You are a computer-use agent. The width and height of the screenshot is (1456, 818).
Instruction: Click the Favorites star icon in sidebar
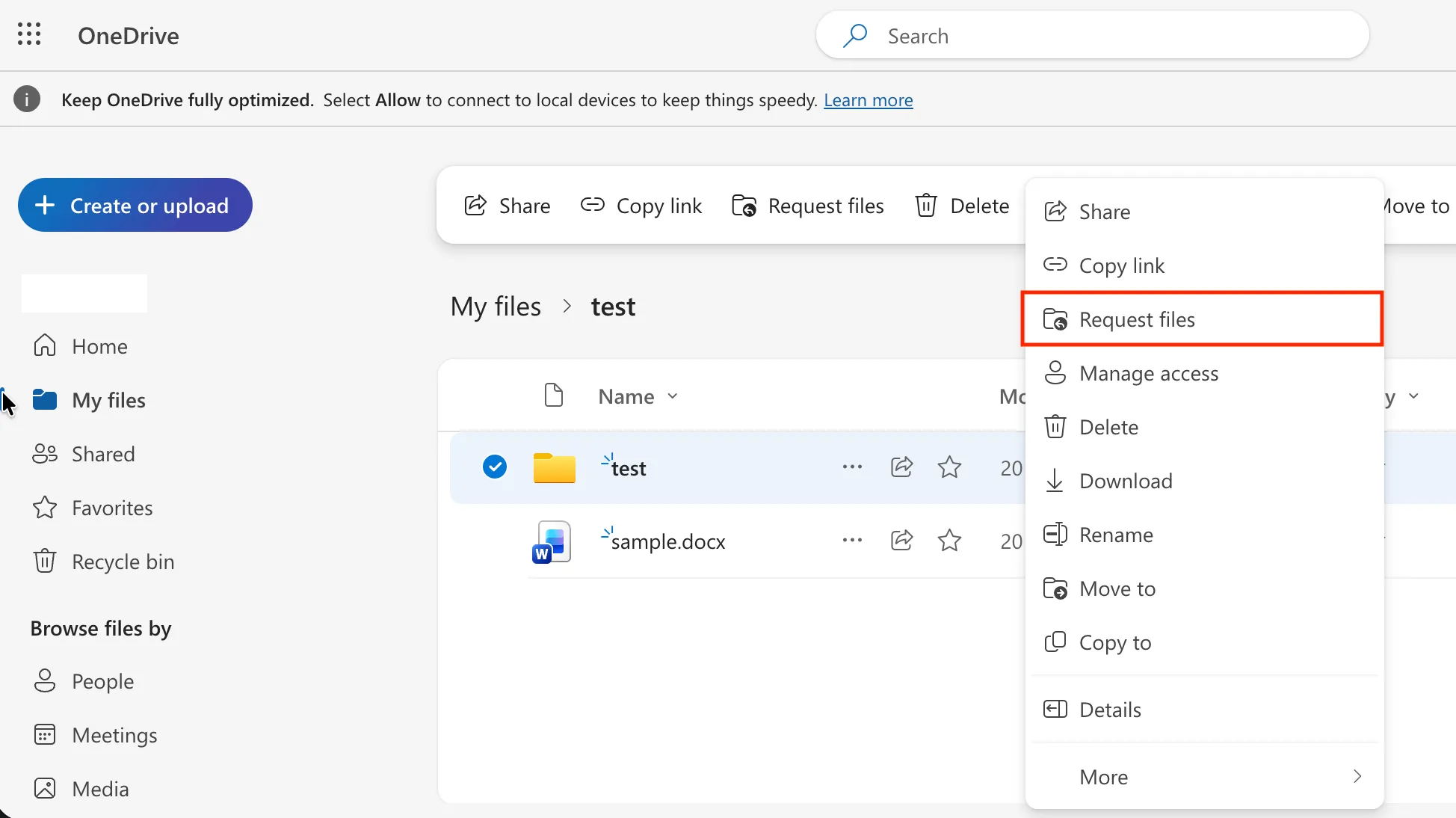click(x=45, y=508)
